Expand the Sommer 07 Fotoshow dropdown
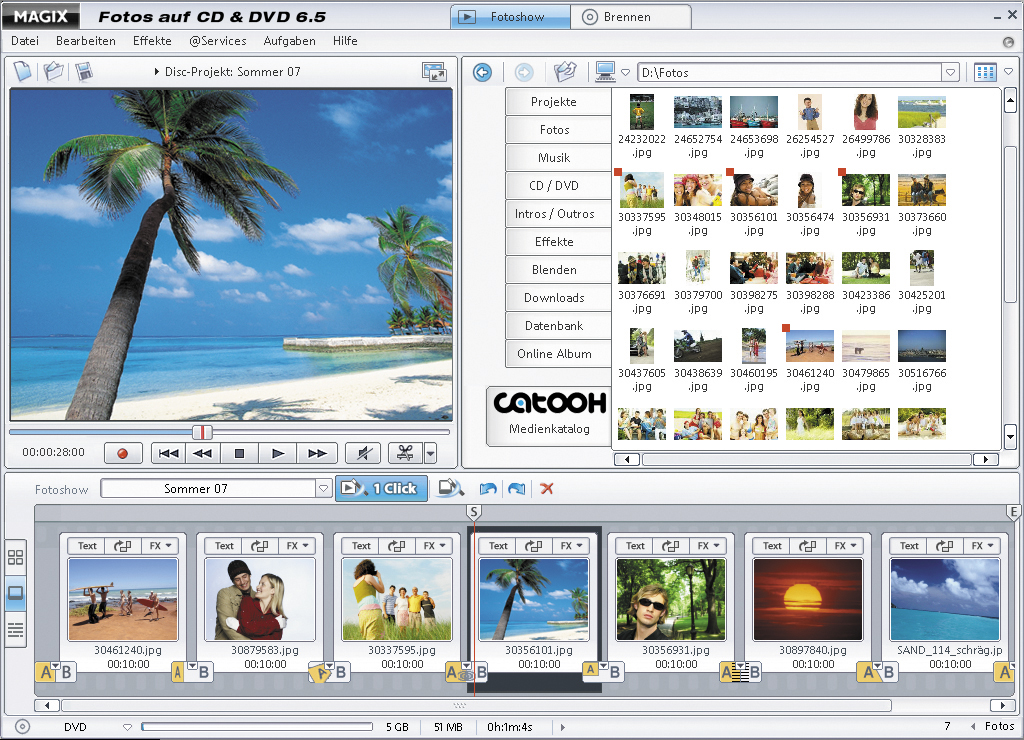Image resolution: width=1024 pixels, height=740 pixels. [x=323, y=489]
